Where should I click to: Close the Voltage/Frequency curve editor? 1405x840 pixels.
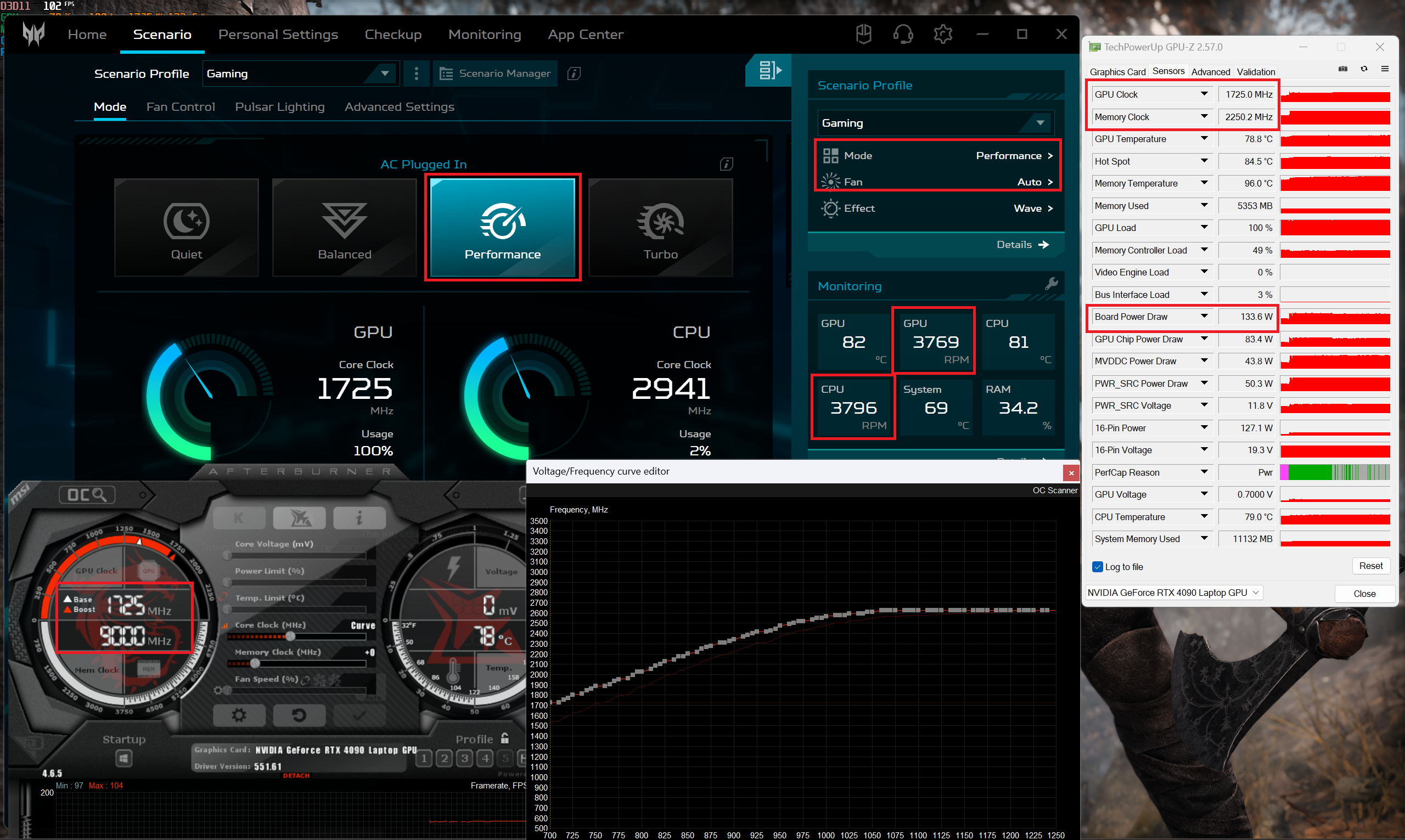[1071, 472]
